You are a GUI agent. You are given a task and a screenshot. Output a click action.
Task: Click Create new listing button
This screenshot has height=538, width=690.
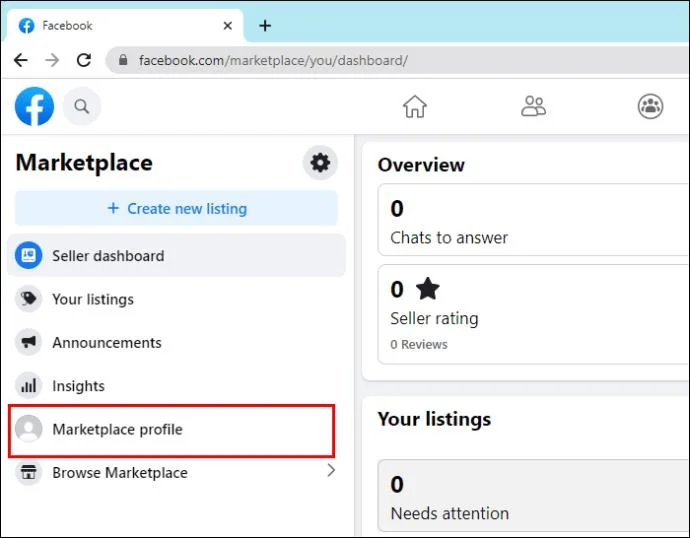pyautogui.click(x=176, y=208)
